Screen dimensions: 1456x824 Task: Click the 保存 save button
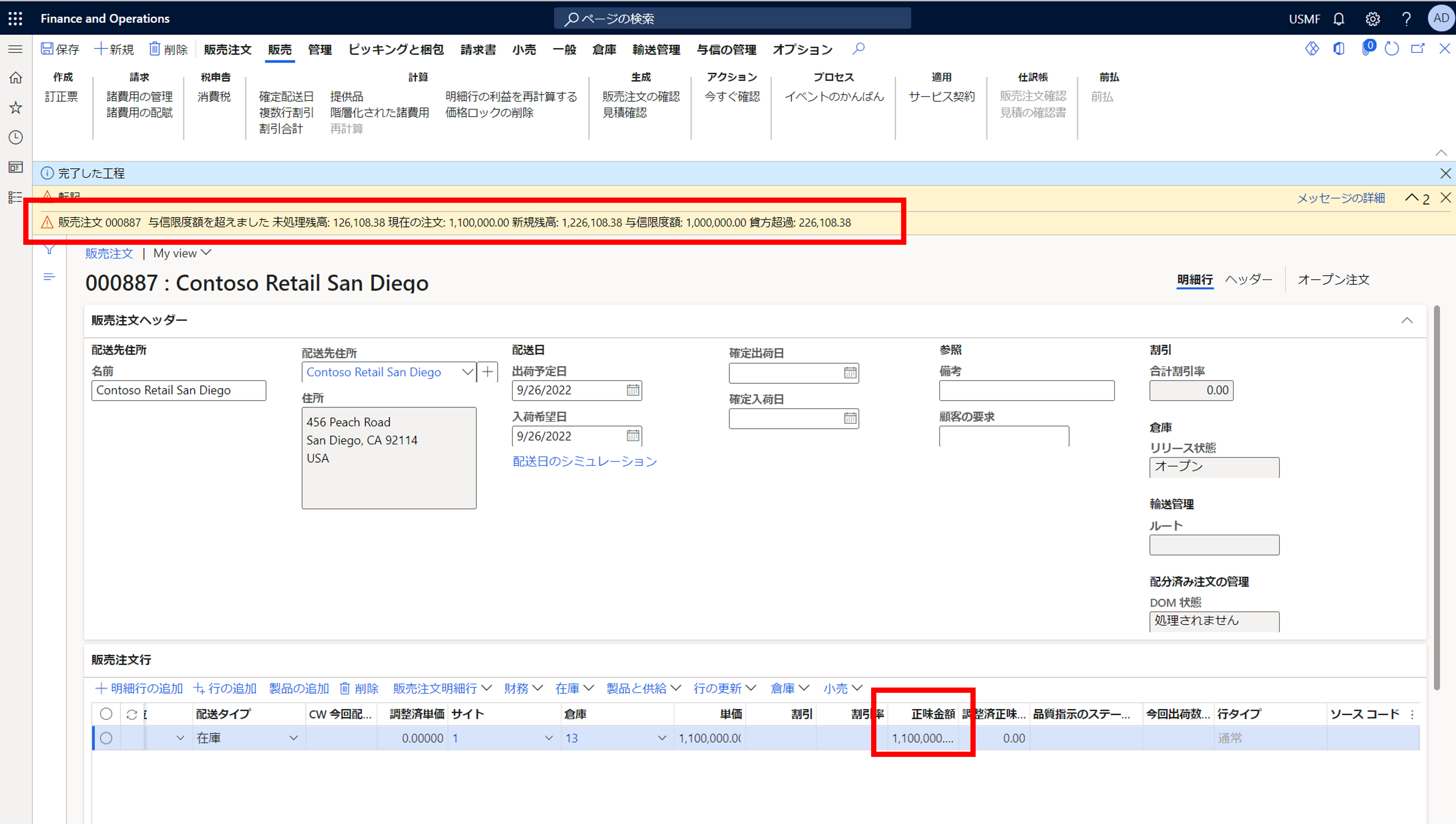point(60,49)
